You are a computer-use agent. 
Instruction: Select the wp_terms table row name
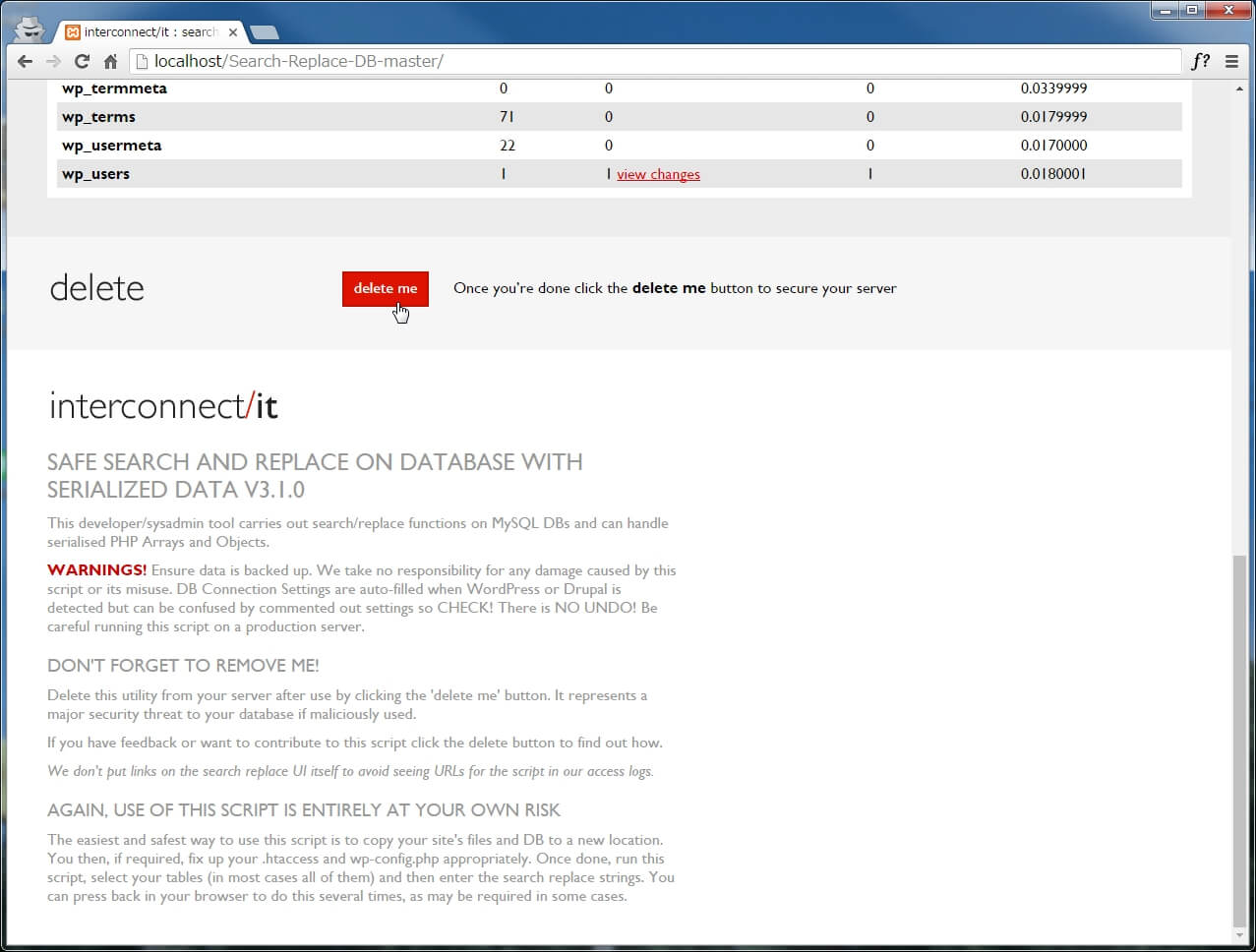click(x=98, y=117)
